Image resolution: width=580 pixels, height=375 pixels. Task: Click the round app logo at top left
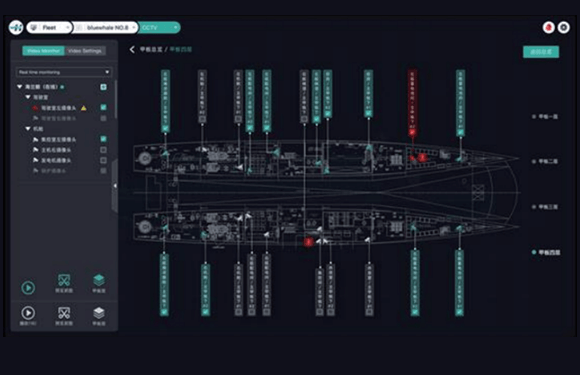click(x=16, y=27)
